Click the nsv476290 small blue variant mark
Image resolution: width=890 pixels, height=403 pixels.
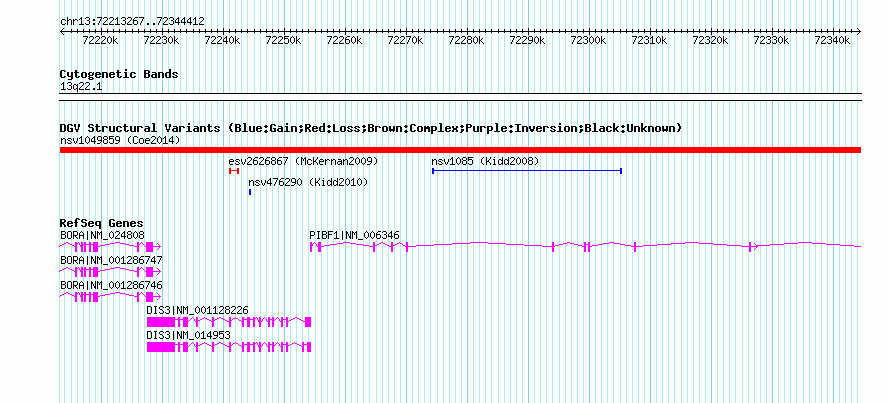pos(250,192)
